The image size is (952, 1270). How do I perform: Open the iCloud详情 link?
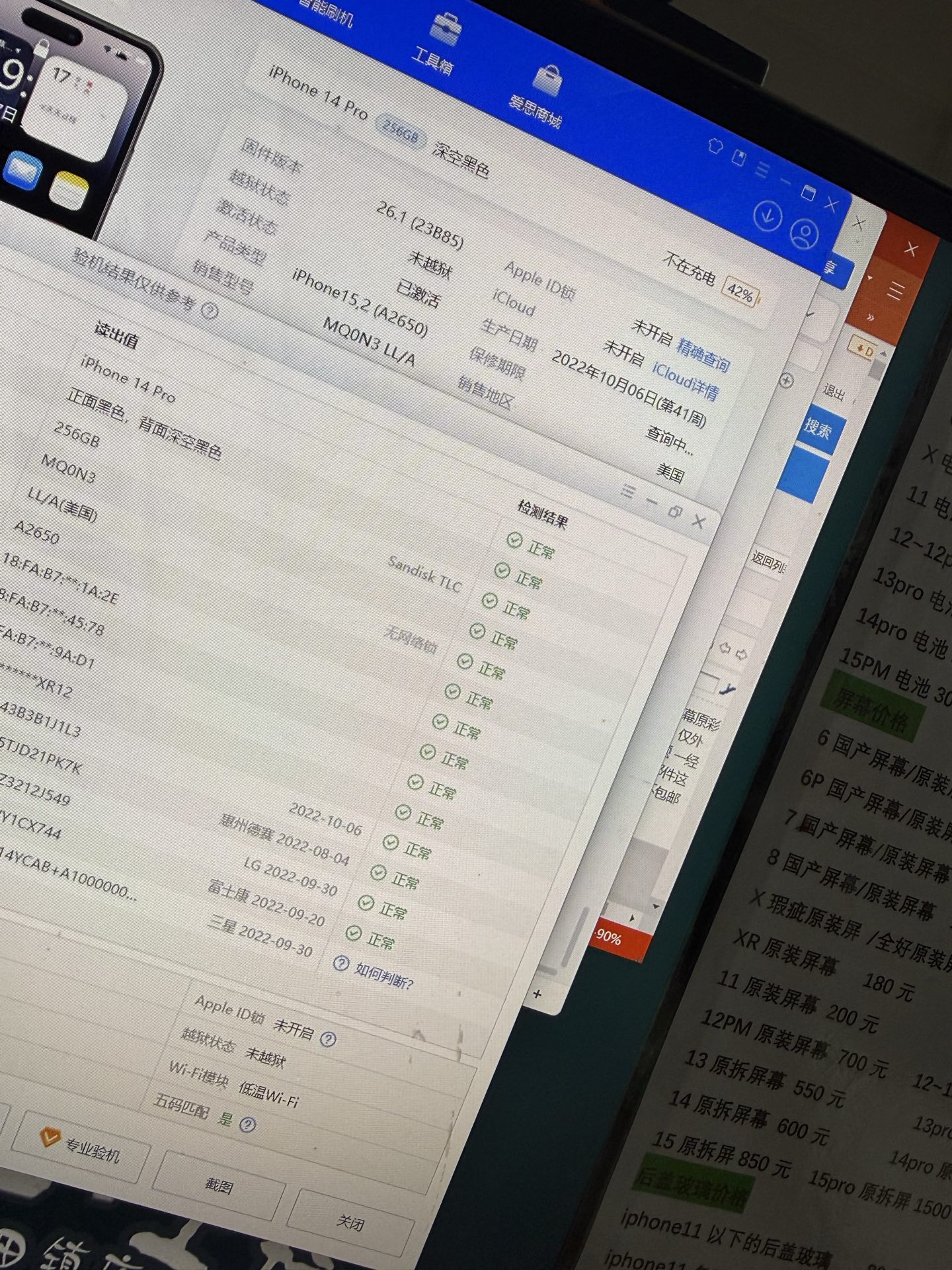684,382
